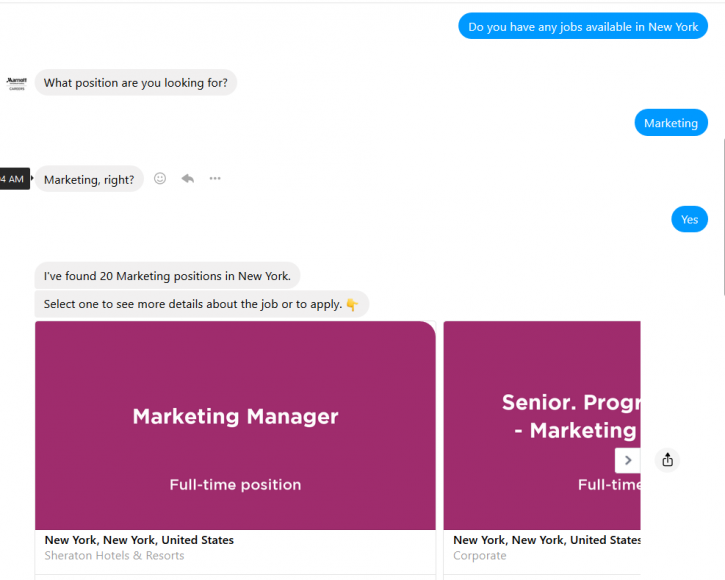Show next job card with the carousel arrow
This screenshot has height=580, width=725.
[627, 460]
